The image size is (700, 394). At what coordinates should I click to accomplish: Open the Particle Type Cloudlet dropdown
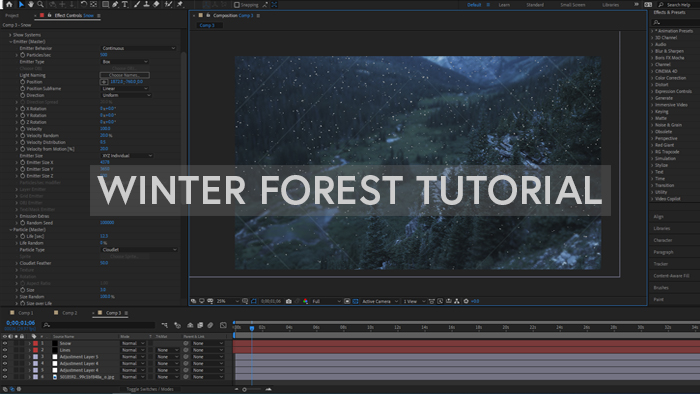tap(139, 250)
